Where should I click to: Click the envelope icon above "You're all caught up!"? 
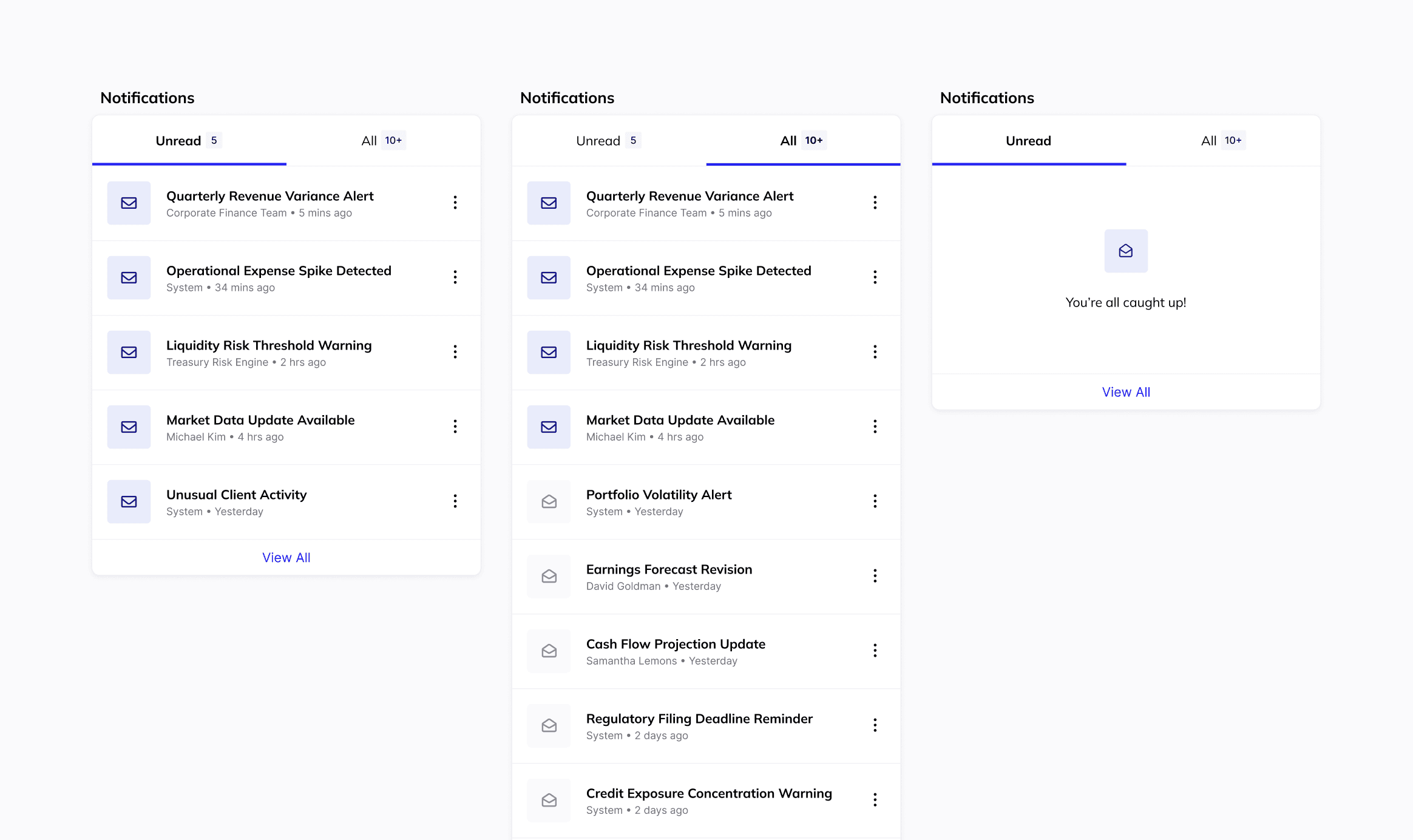click(x=1125, y=251)
